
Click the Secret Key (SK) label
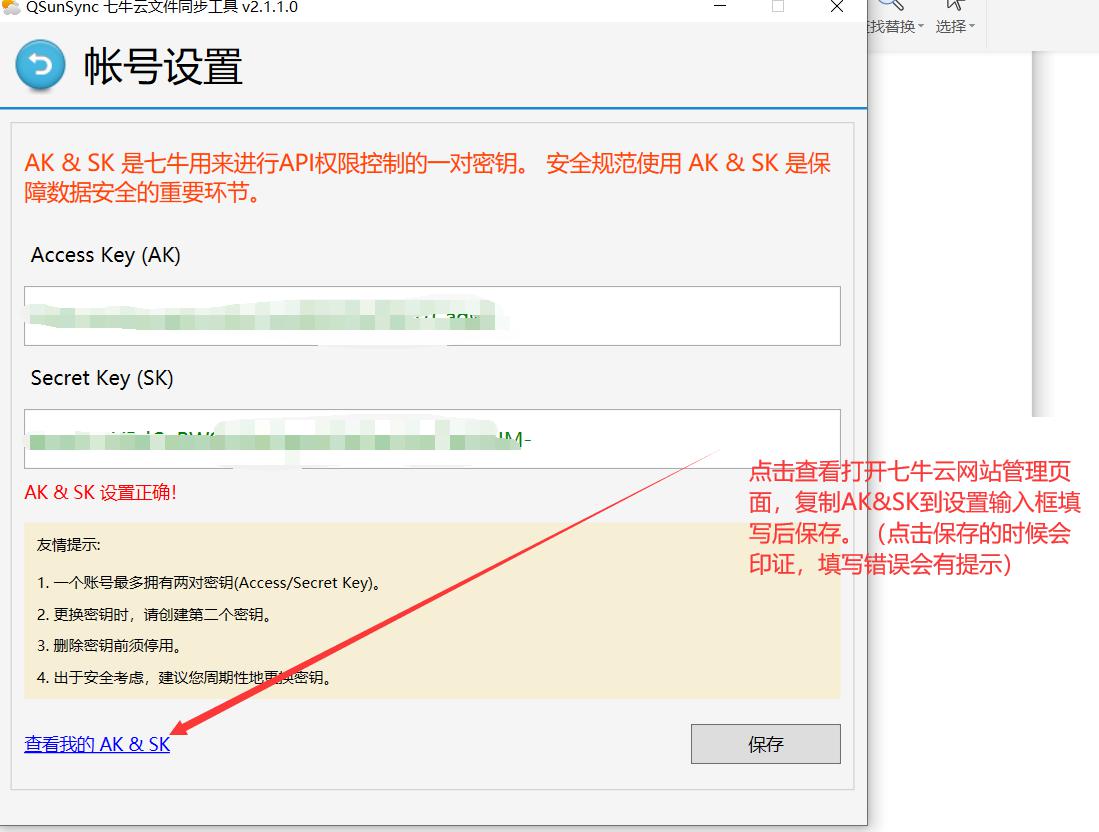[102, 379]
